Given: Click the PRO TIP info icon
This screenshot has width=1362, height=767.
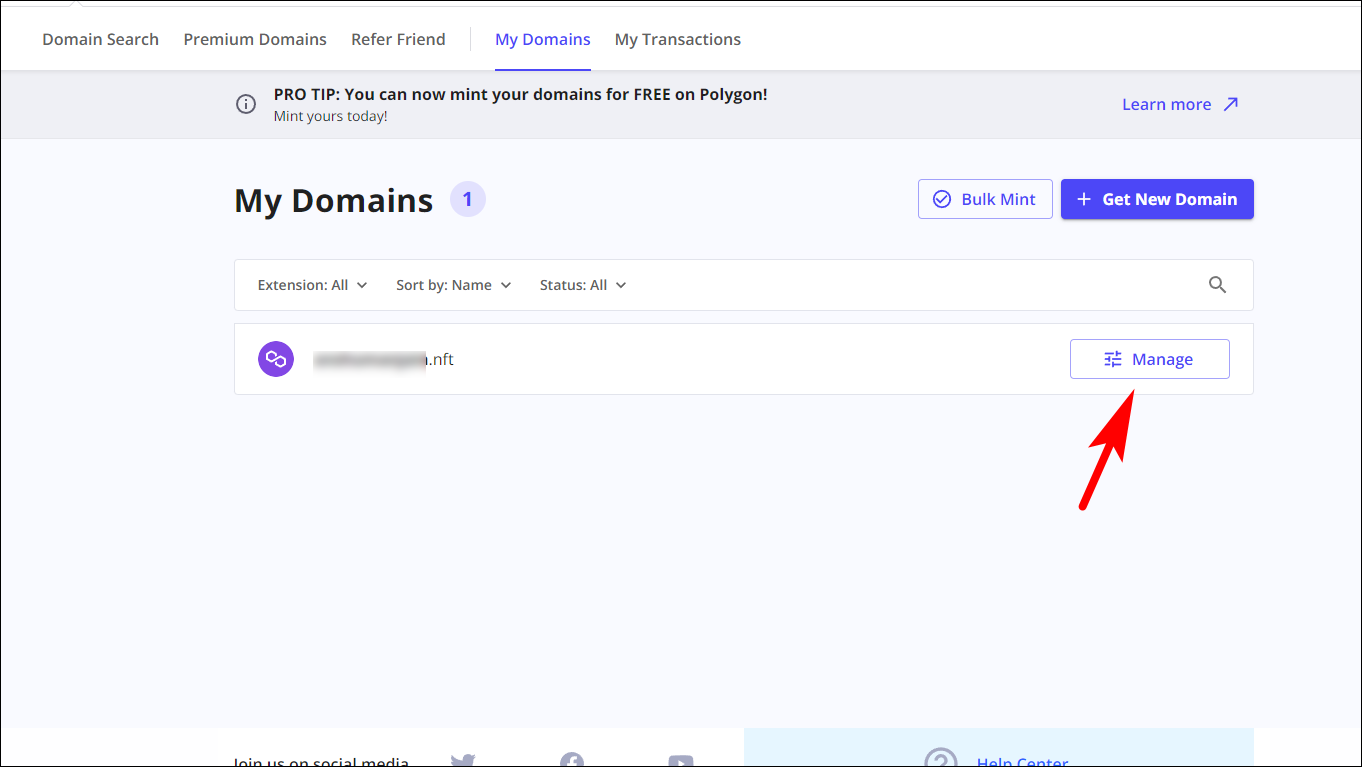Looking at the screenshot, I should coord(246,104).
